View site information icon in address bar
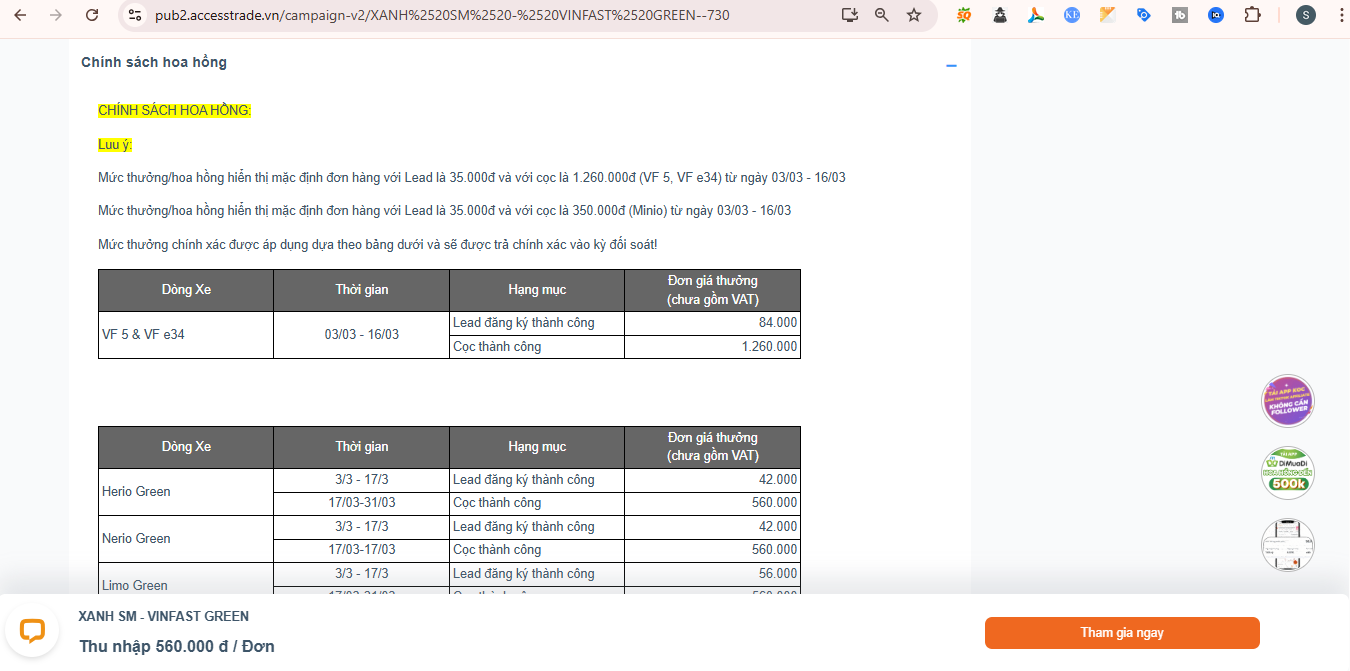 (x=136, y=15)
